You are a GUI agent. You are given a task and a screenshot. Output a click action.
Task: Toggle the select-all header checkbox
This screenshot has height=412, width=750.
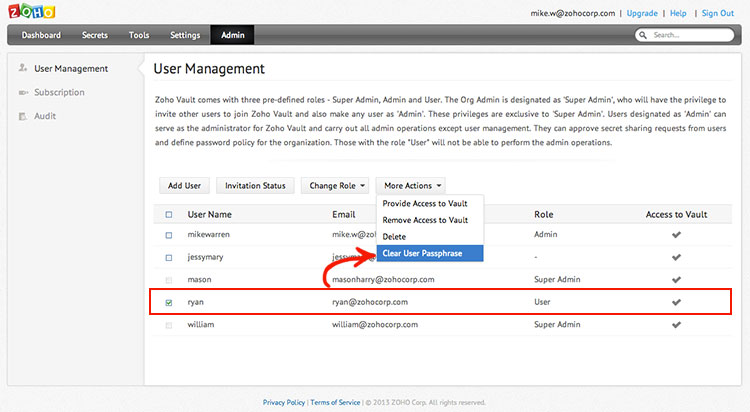coord(168,214)
